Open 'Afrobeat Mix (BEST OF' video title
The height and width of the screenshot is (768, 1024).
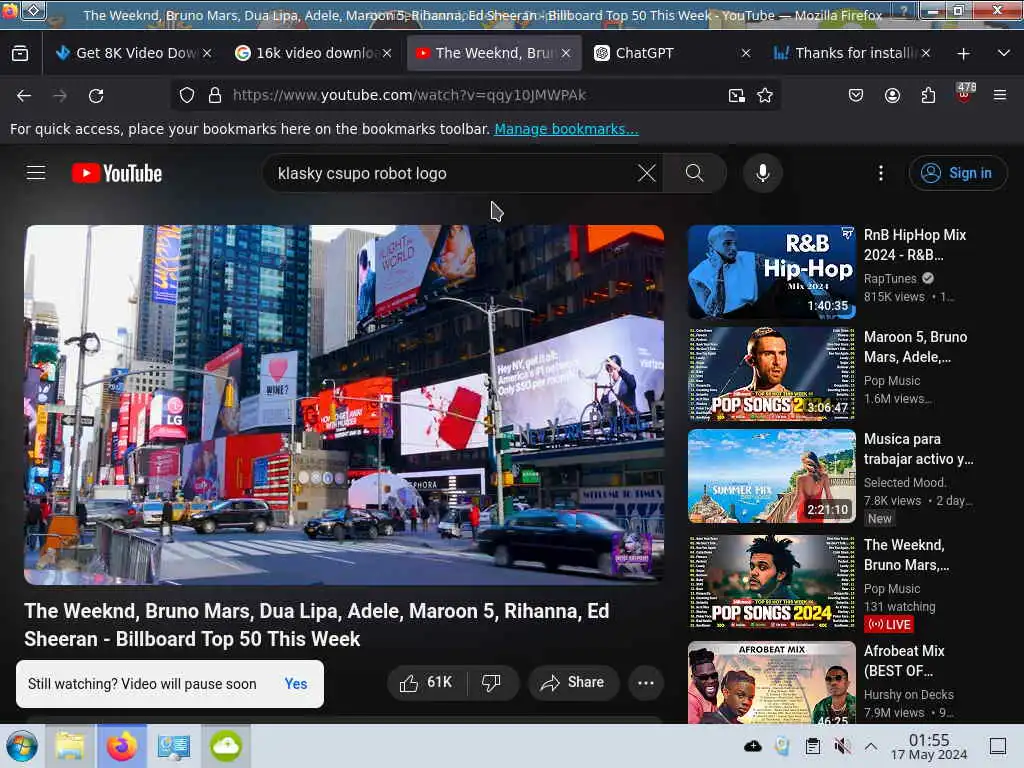click(904, 661)
